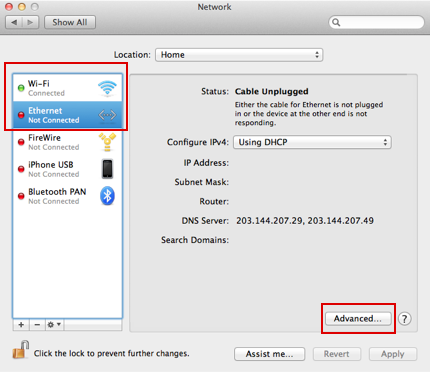The width and height of the screenshot is (430, 372).
Task: Click the red Bluetooth PAN status dot
Action: (x=21, y=196)
